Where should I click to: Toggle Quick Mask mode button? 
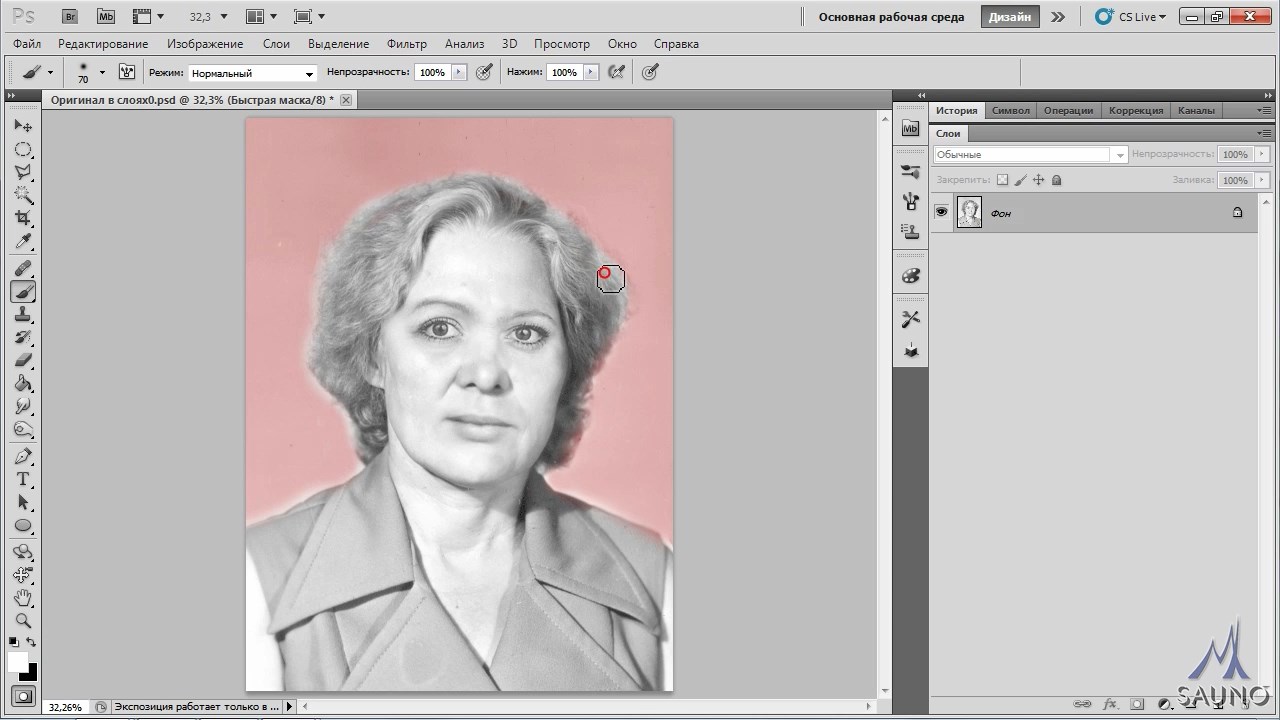pyautogui.click(x=23, y=696)
